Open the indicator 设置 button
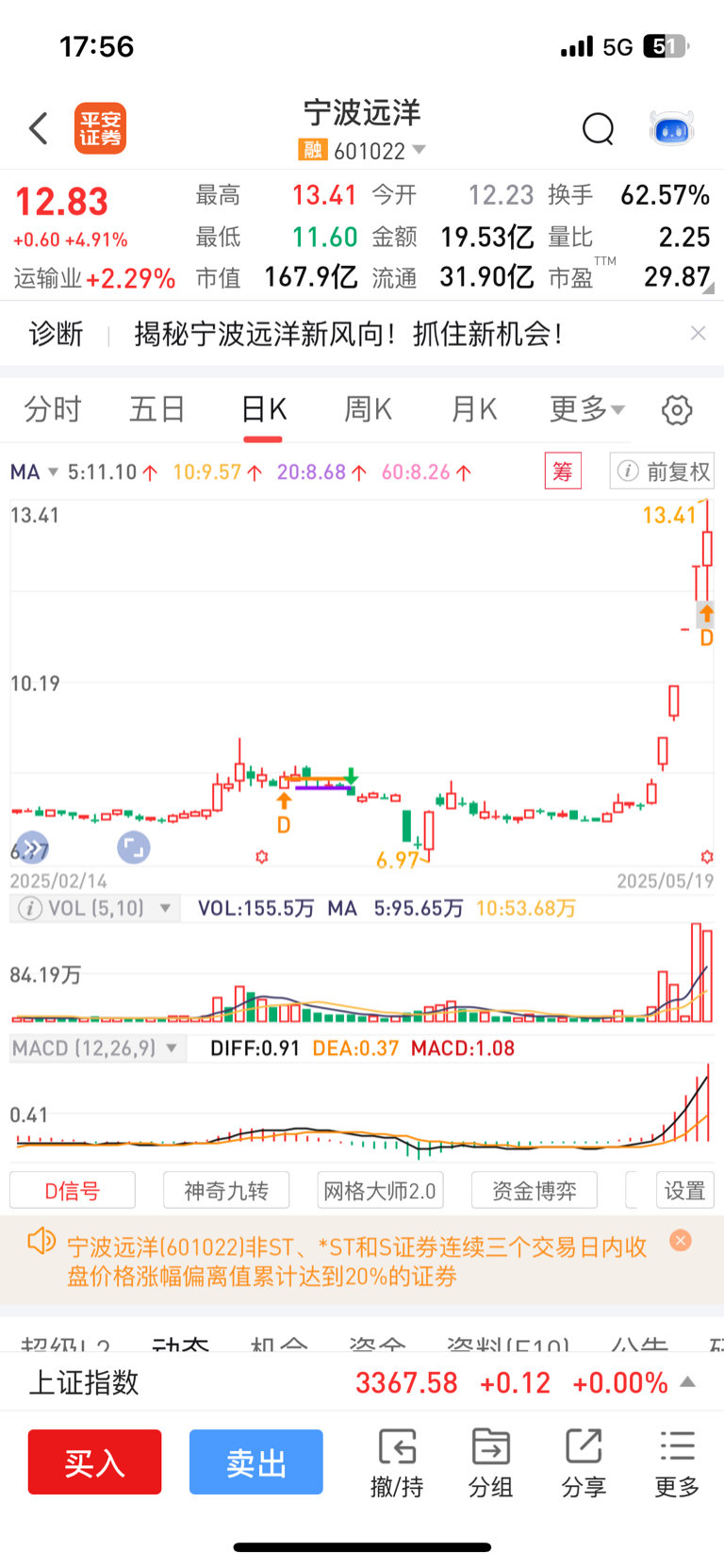The height and width of the screenshot is (1568, 724). coord(684,1191)
